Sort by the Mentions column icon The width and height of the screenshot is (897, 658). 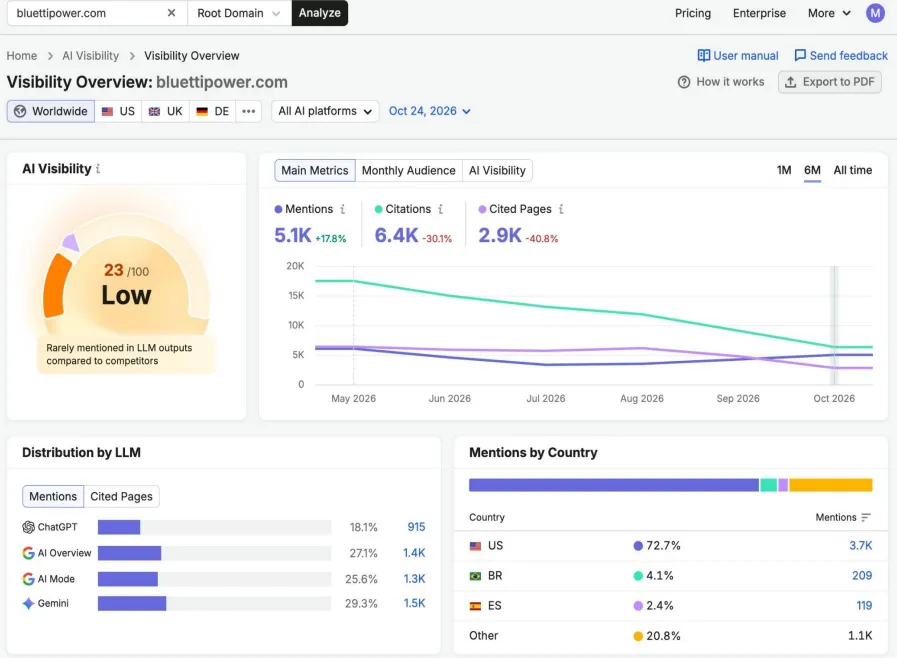pyautogui.click(x=866, y=517)
